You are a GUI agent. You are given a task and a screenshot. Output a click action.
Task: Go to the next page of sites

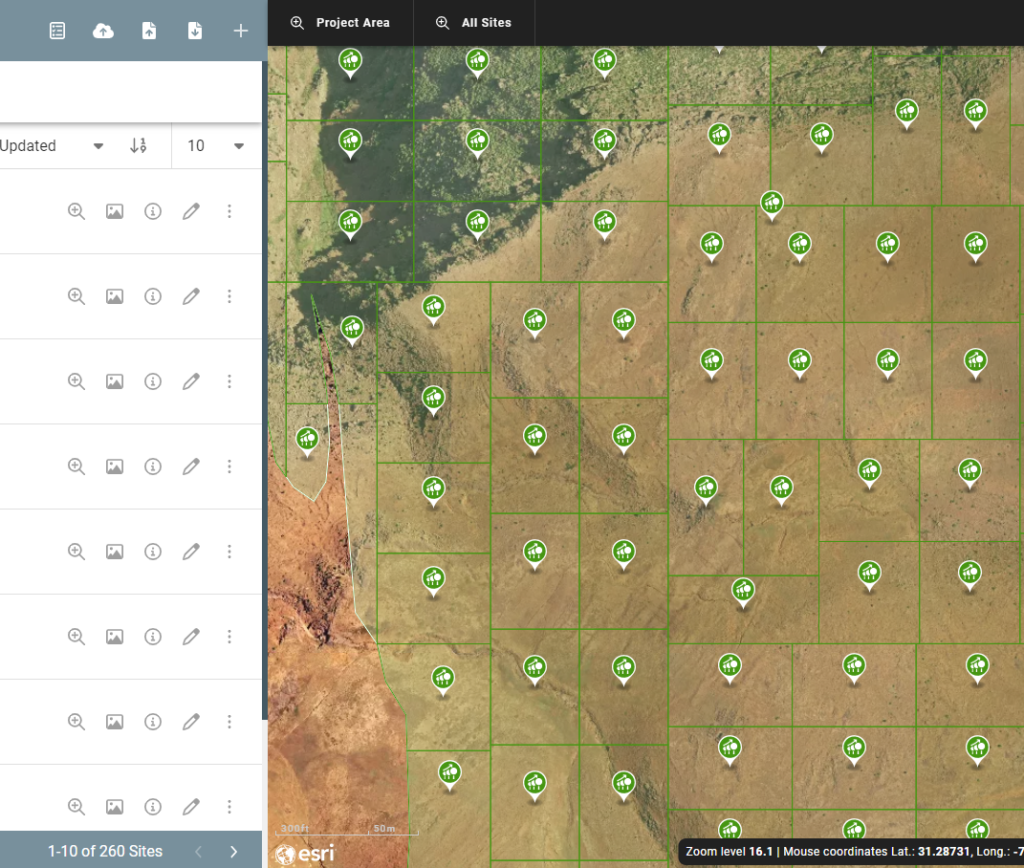(233, 851)
